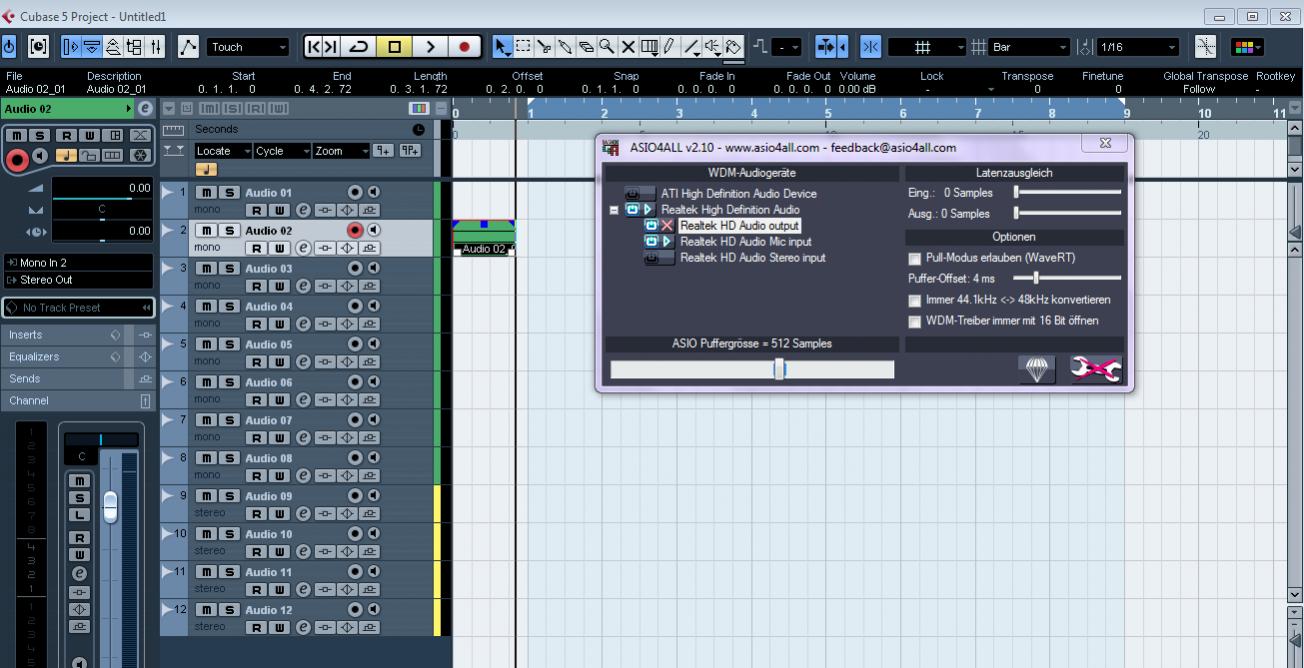Screen dimensions: 1304x668
Task: Open the color selector dropdown
Action: [x=1246, y=47]
